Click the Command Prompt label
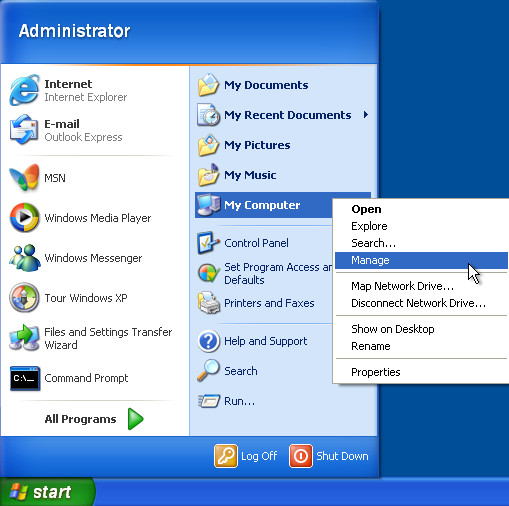 tap(86, 378)
